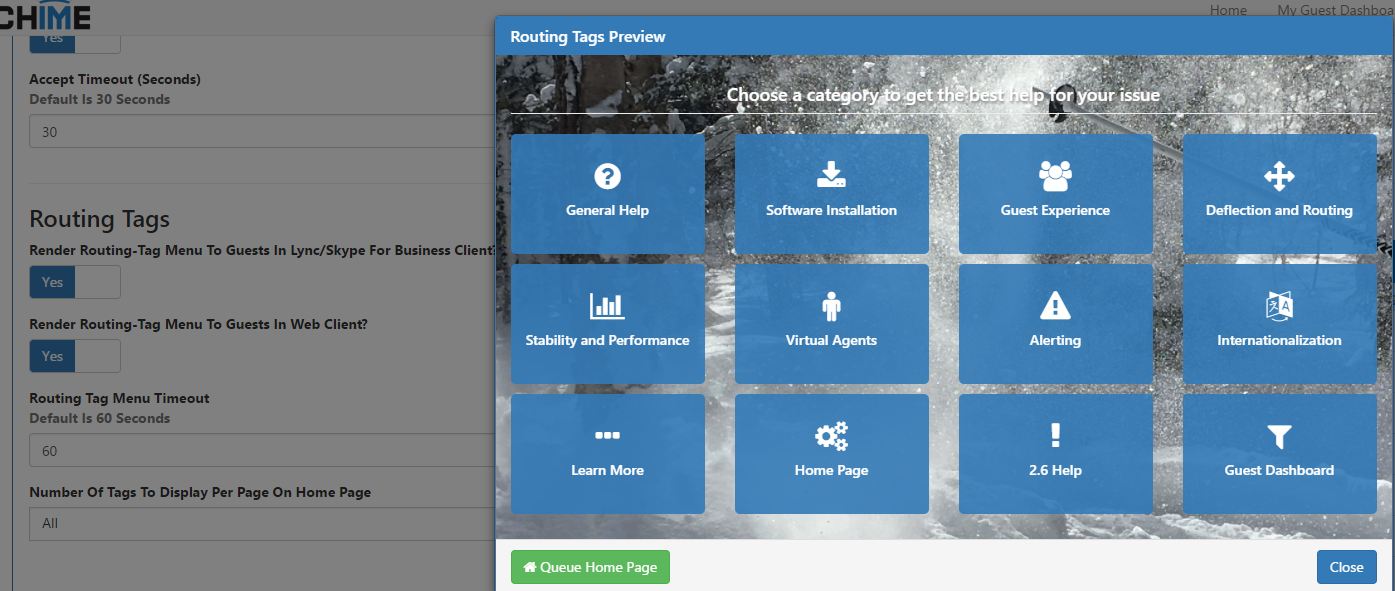The width and height of the screenshot is (1395, 591).
Task: Open the Alerting label
Action: coord(1055,340)
